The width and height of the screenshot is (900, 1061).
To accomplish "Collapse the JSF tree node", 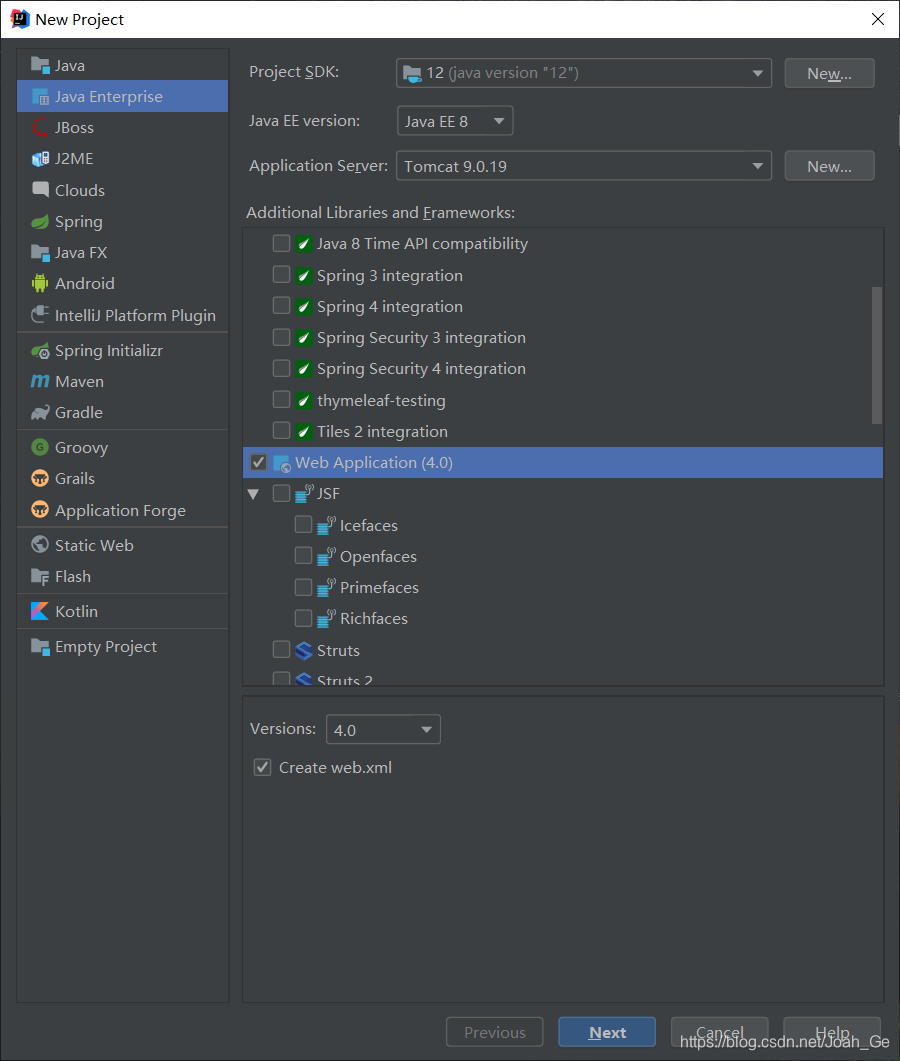I will (x=254, y=494).
